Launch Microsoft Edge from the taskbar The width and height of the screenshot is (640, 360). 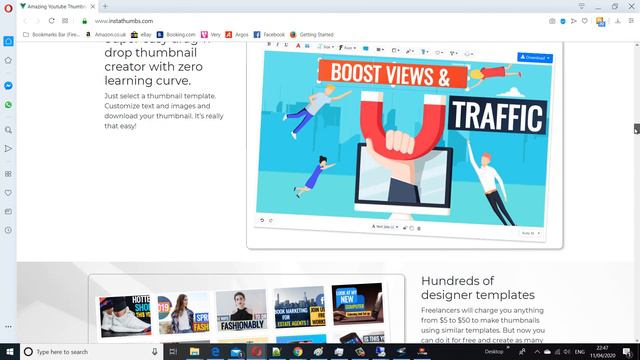[x=216, y=351]
